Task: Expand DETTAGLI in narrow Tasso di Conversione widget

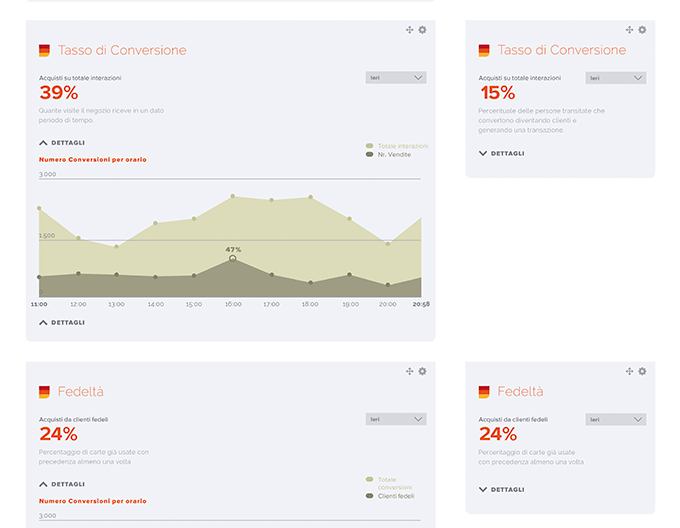Action: point(501,154)
